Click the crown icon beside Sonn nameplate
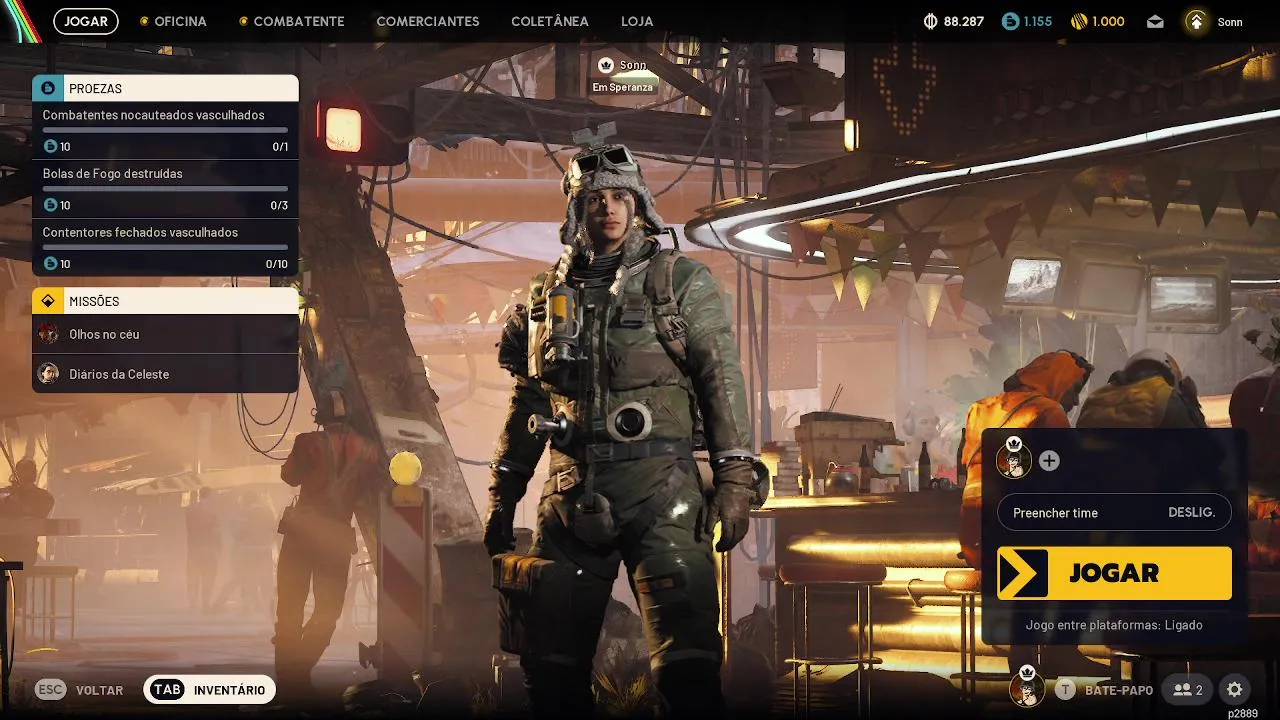 coord(605,65)
